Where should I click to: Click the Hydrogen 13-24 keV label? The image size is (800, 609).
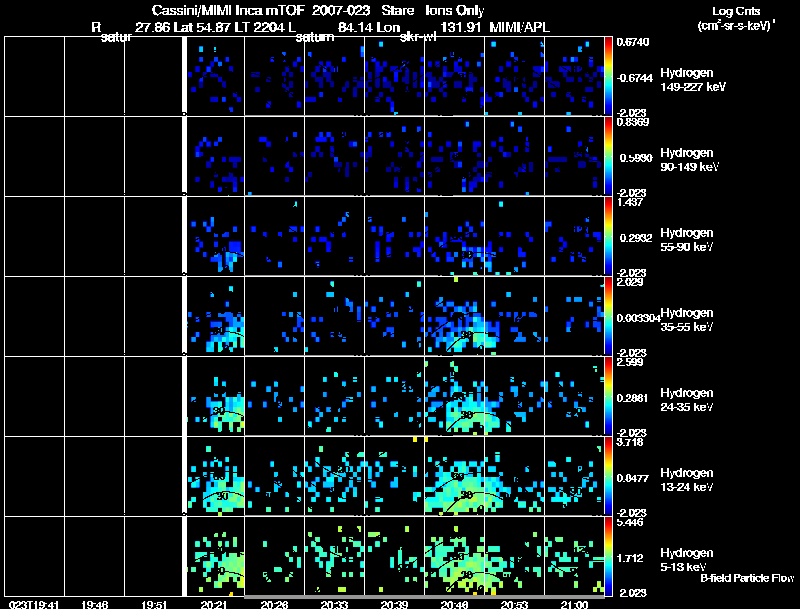pos(687,480)
